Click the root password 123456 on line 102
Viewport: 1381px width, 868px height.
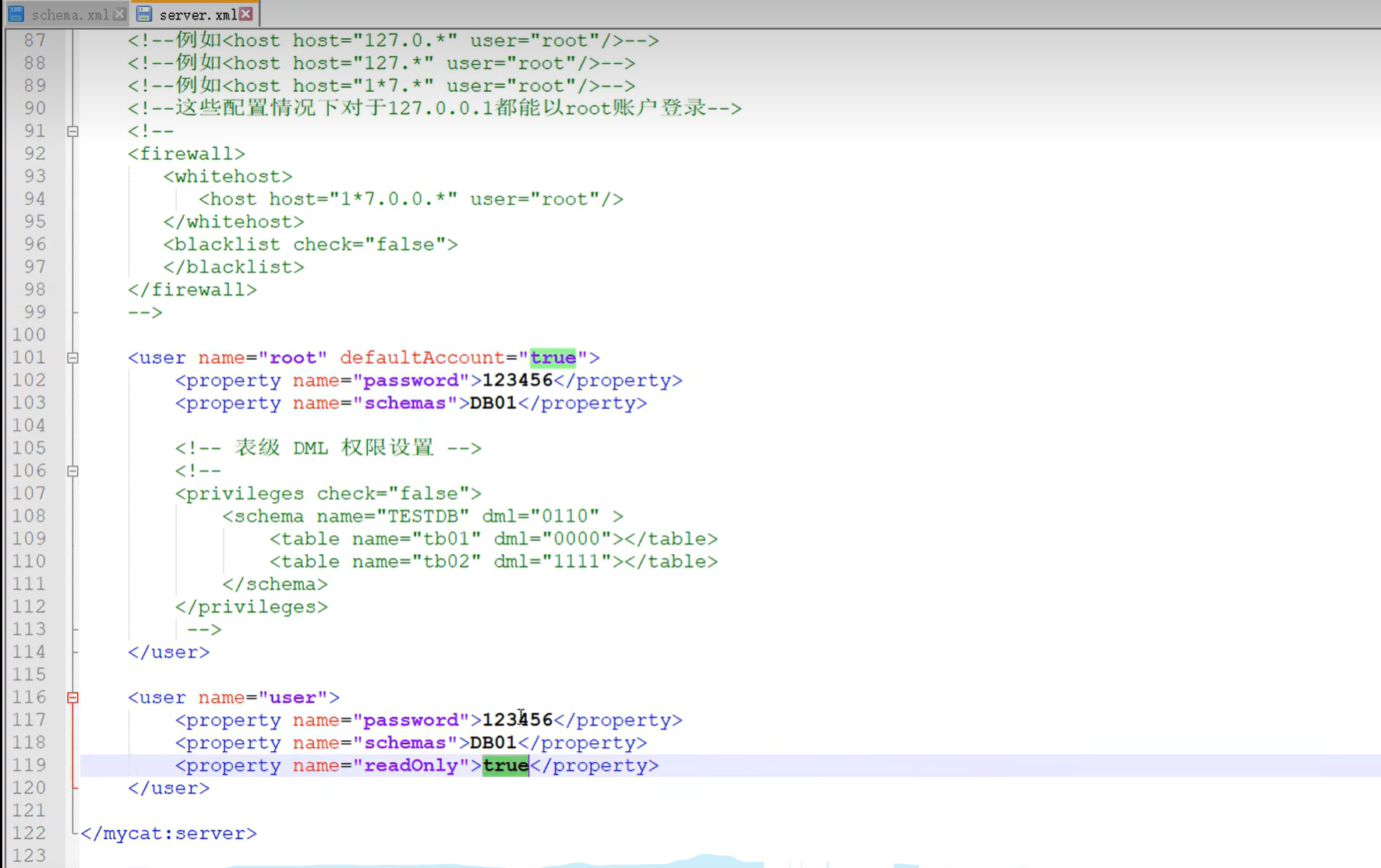click(517, 380)
